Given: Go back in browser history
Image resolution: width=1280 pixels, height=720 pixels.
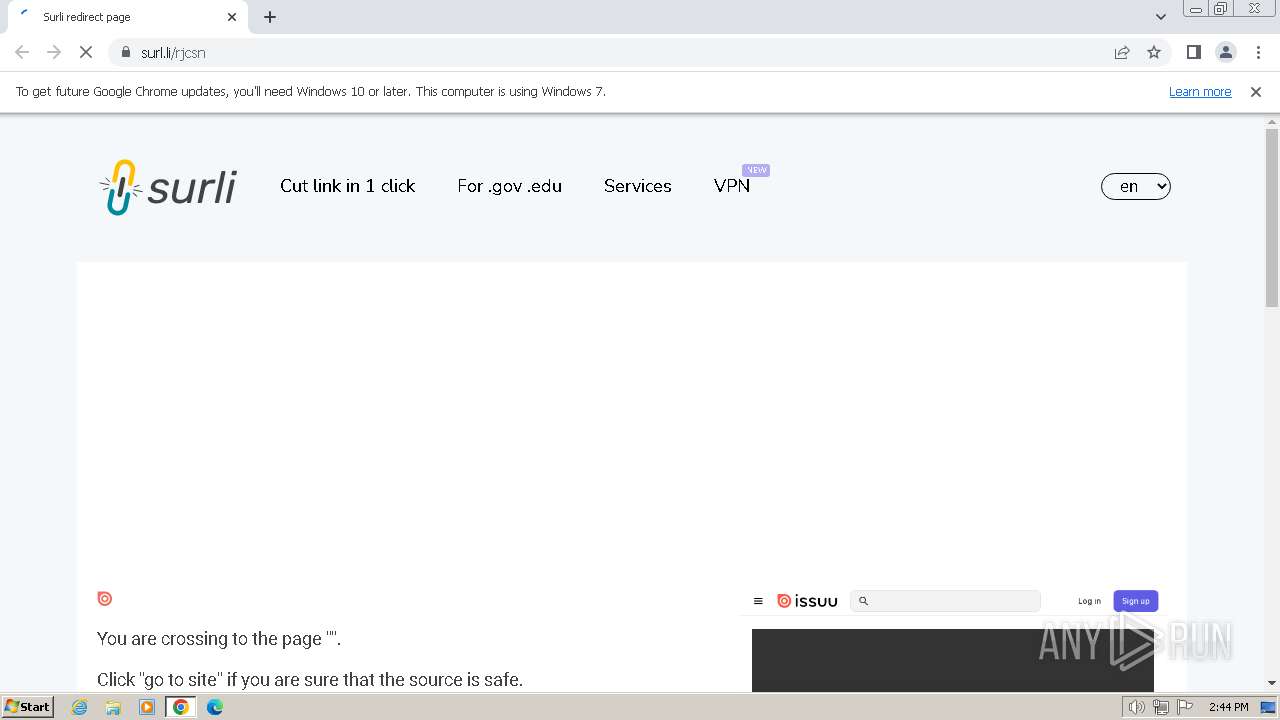Looking at the screenshot, I should (x=22, y=52).
